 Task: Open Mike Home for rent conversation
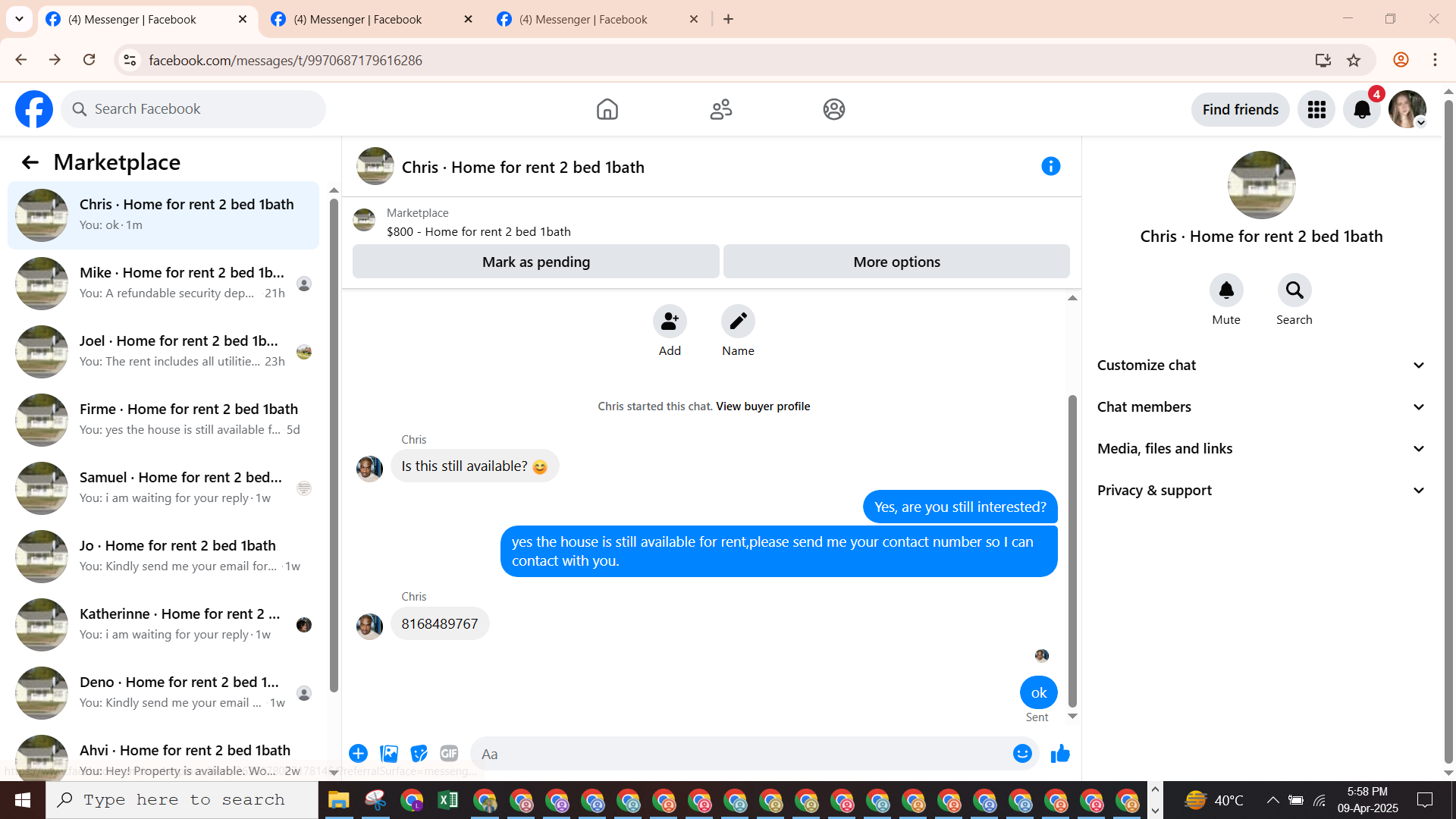(163, 284)
